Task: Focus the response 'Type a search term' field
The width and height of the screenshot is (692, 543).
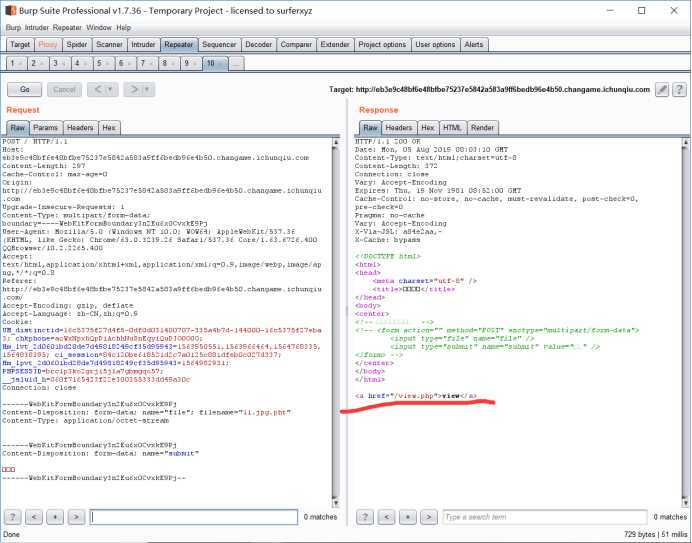Action: coord(545,517)
